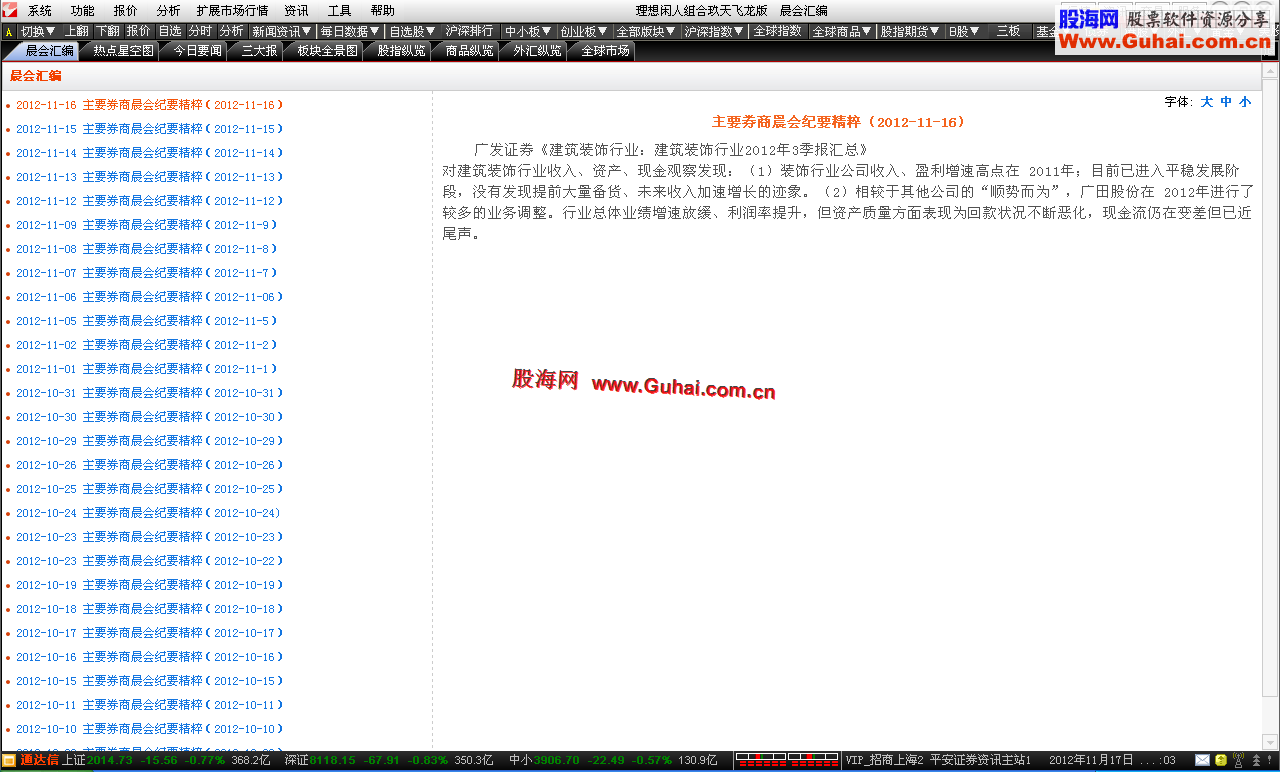Click the 沪深排行 toolbar button

click(x=470, y=31)
